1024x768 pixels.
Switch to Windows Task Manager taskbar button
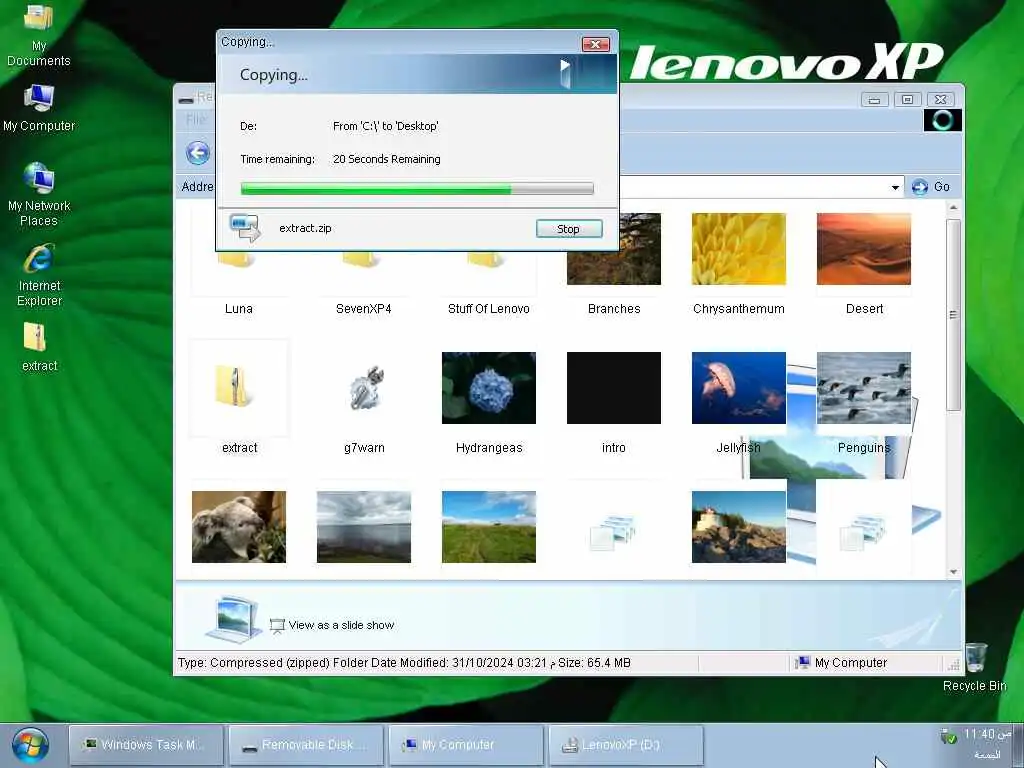click(146, 744)
